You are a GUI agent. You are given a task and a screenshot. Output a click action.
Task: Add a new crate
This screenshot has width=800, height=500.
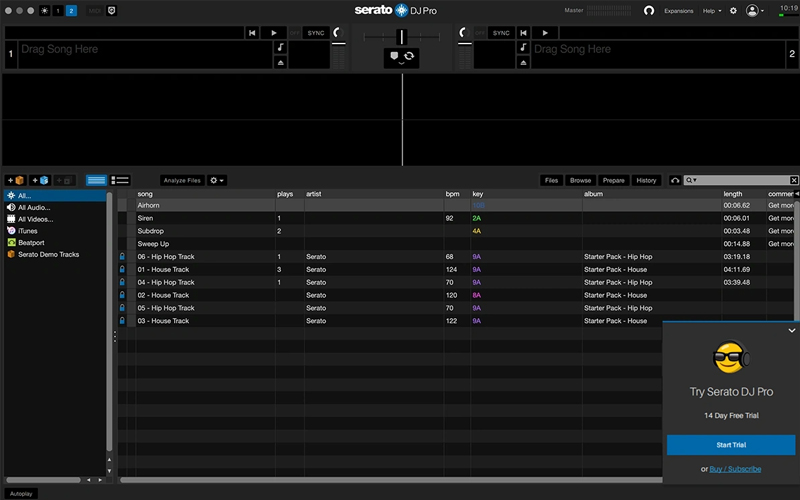point(15,180)
